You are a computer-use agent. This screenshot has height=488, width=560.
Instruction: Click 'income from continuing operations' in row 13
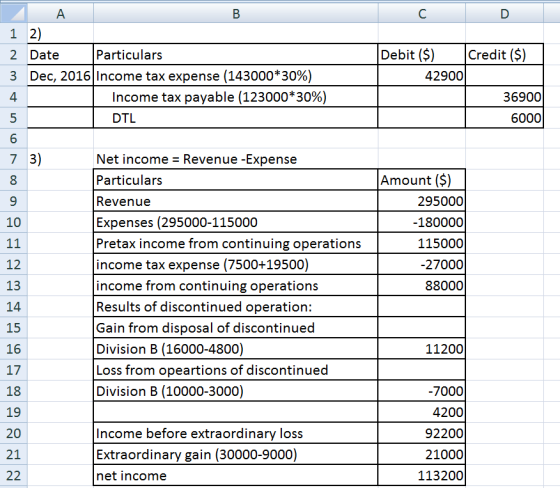coord(236,285)
